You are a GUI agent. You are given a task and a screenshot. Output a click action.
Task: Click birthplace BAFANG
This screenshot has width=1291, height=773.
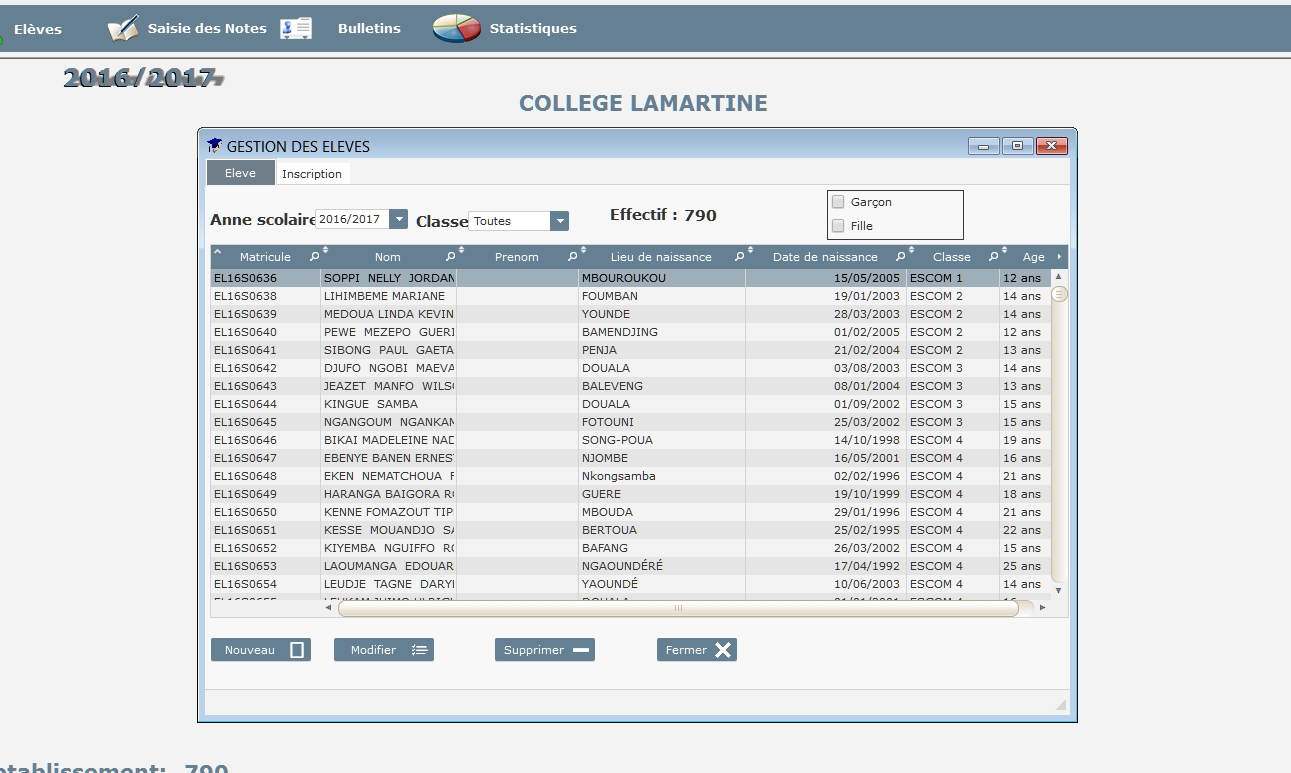tap(605, 548)
